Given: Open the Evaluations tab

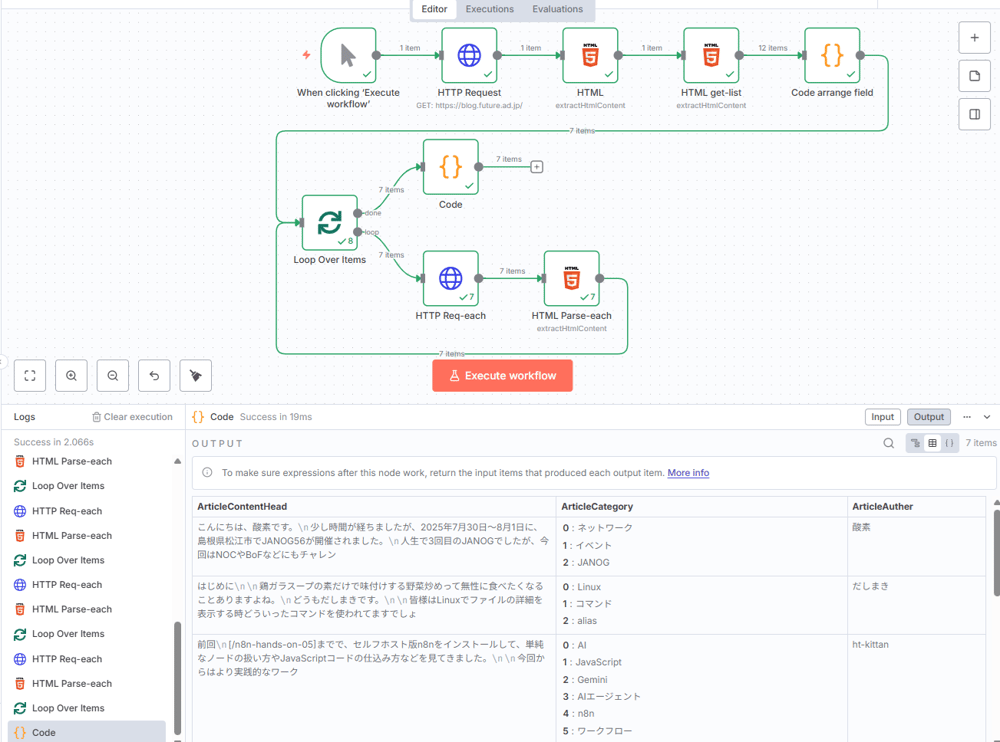Looking at the screenshot, I should point(557,9).
